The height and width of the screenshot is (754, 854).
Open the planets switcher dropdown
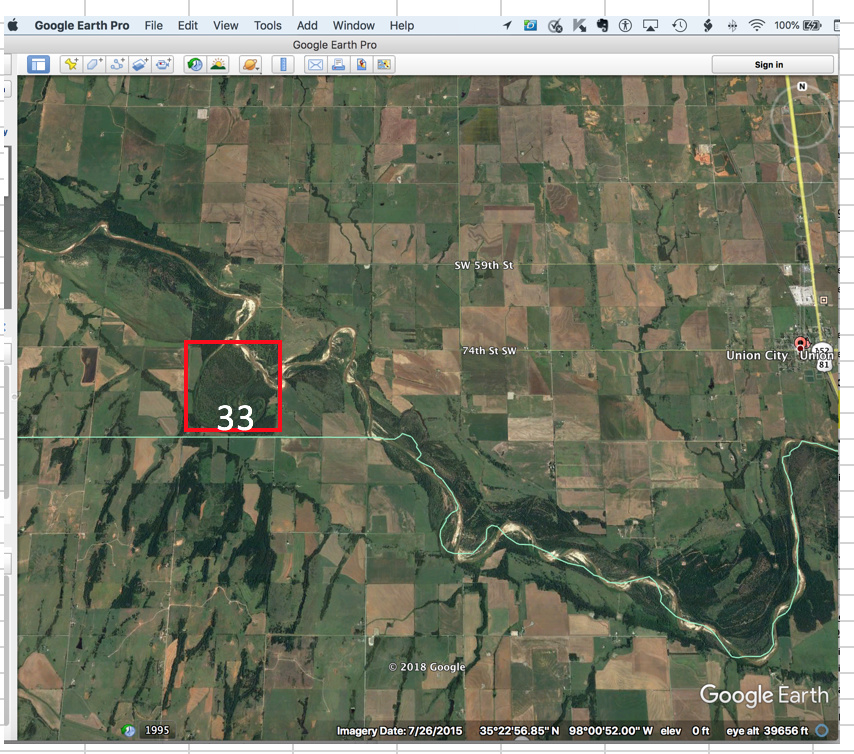(x=250, y=64)
